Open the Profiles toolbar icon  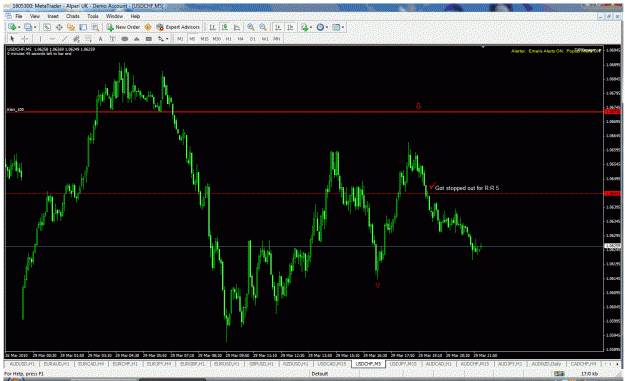pos(28,27)
